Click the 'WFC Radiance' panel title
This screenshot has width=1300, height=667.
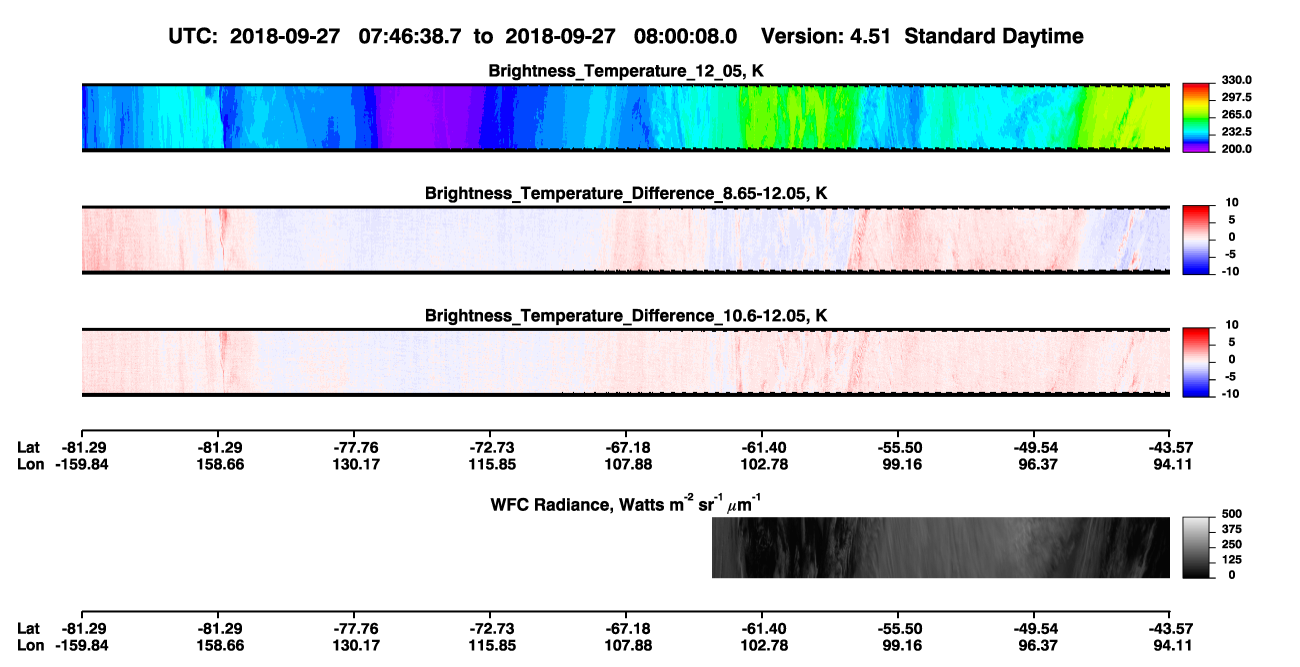(x=627, y=503)
